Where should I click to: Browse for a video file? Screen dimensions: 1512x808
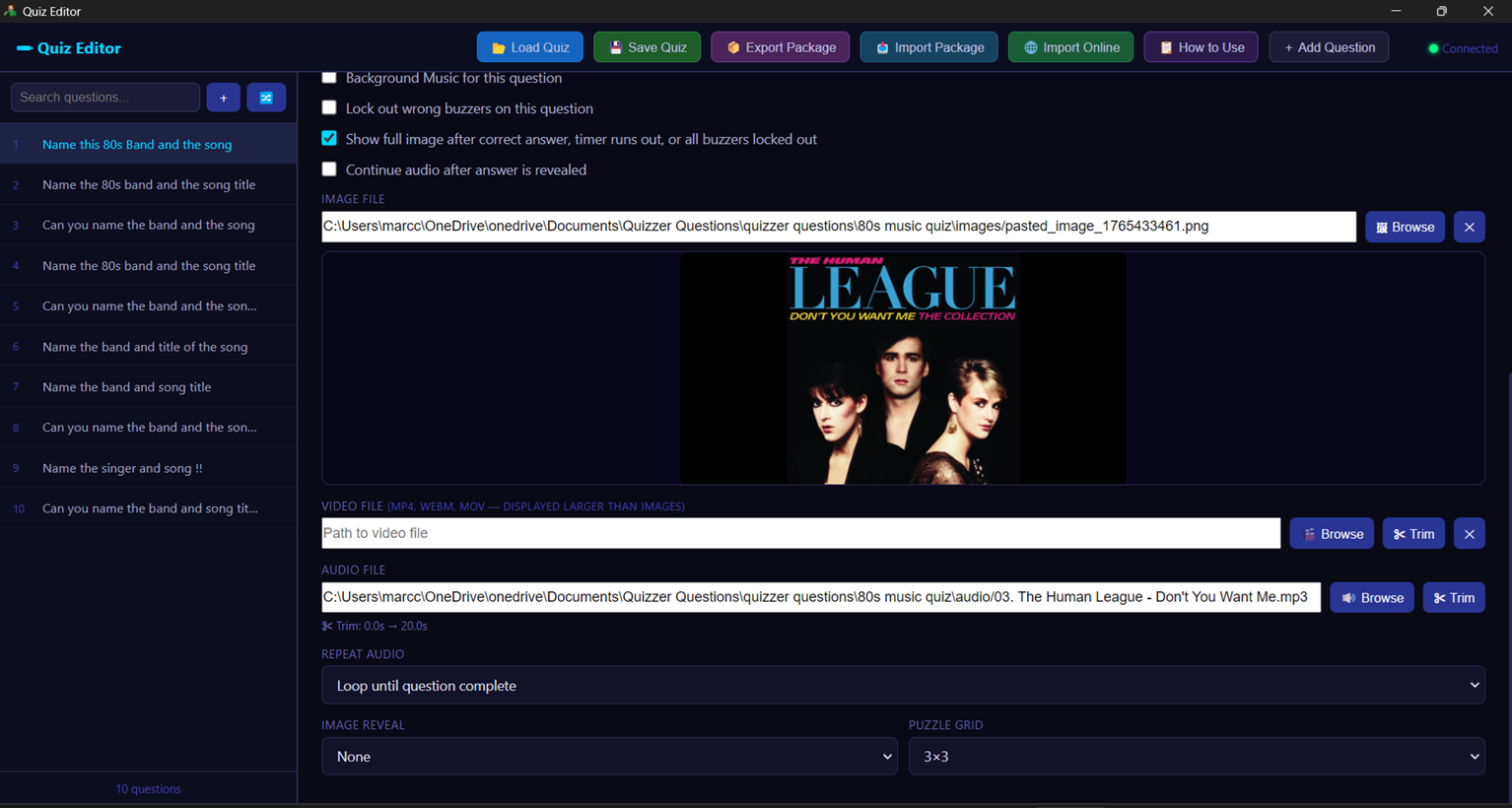coord(1332,533)
